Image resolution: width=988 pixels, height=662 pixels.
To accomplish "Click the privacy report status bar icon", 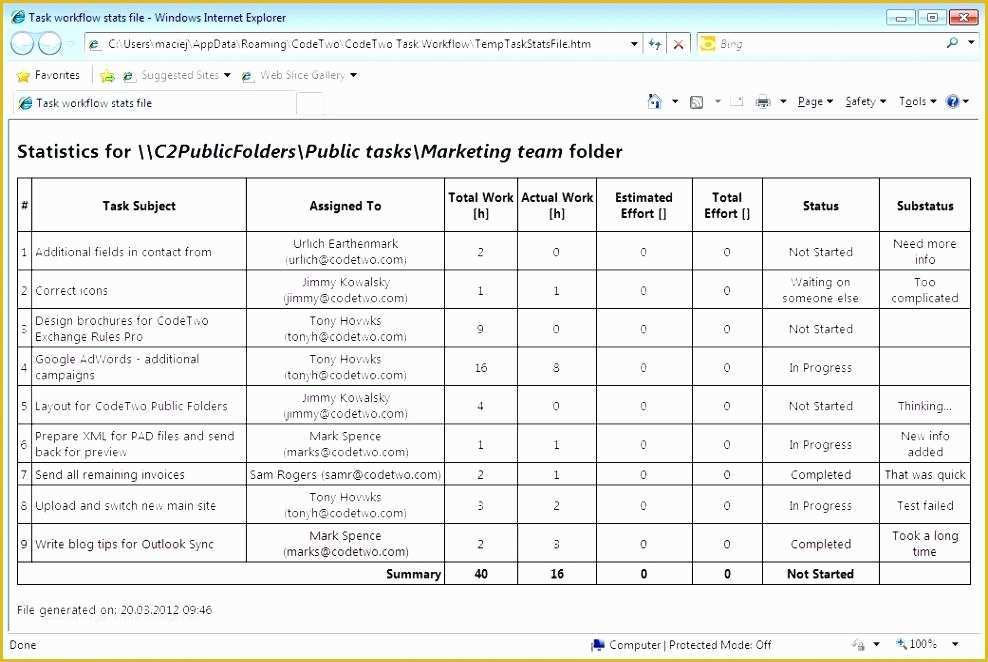I will click(858, 644).
